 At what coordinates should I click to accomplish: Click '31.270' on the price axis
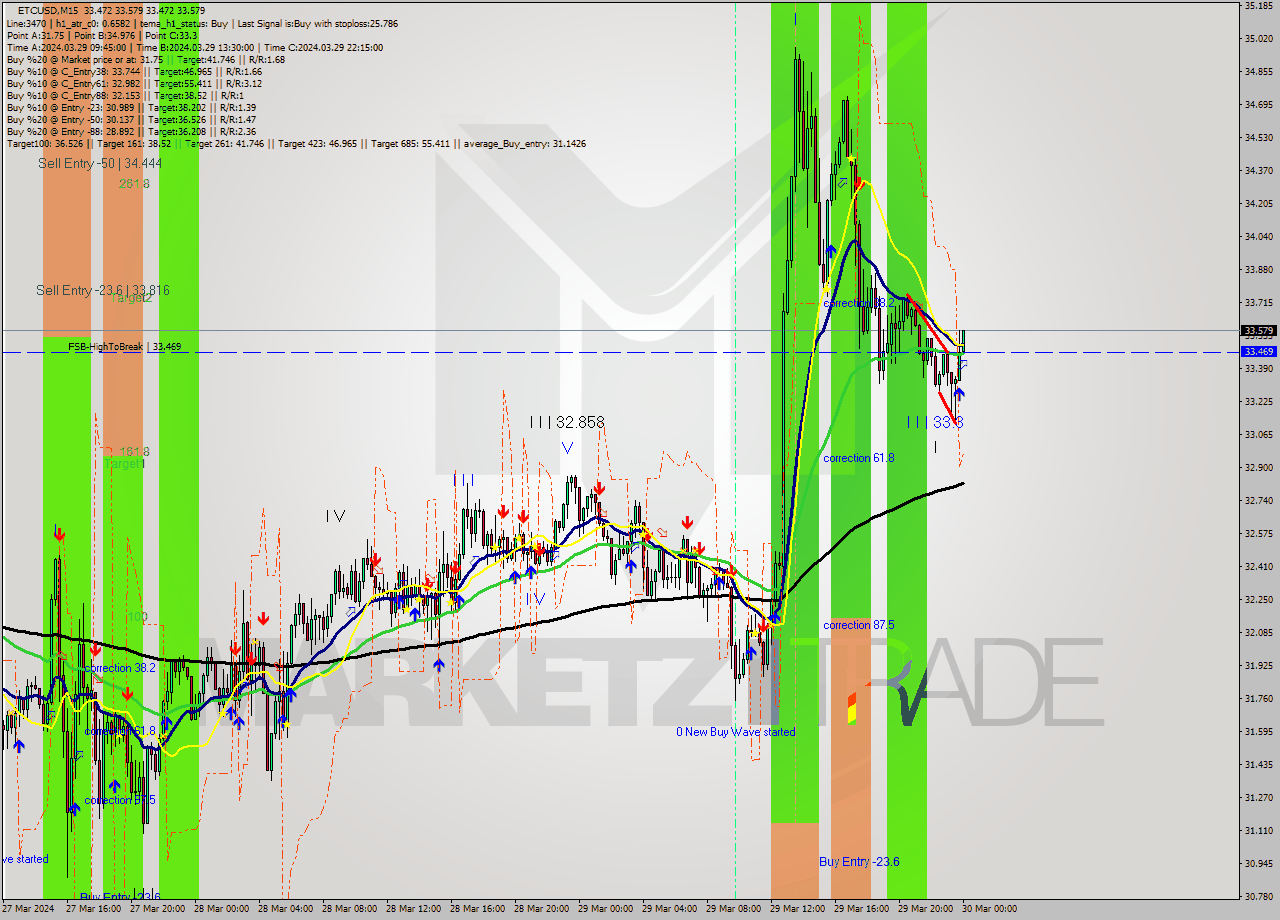point(1258,797)
